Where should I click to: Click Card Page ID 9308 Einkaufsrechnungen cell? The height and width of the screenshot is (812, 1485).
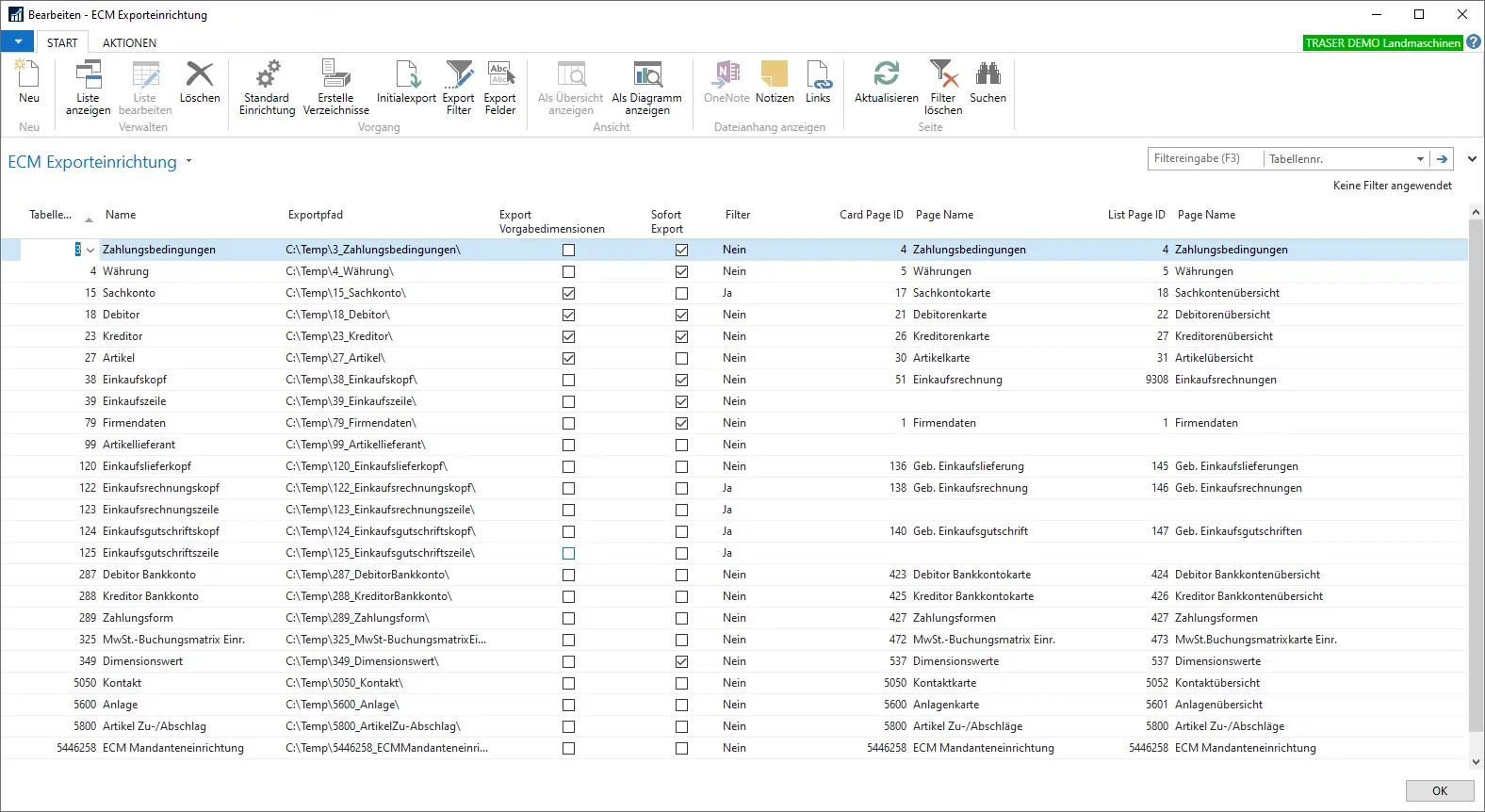[1157, 380]
